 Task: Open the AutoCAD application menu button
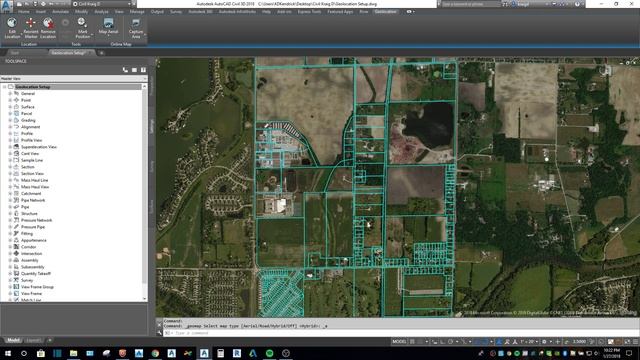(x=7, y=6)
